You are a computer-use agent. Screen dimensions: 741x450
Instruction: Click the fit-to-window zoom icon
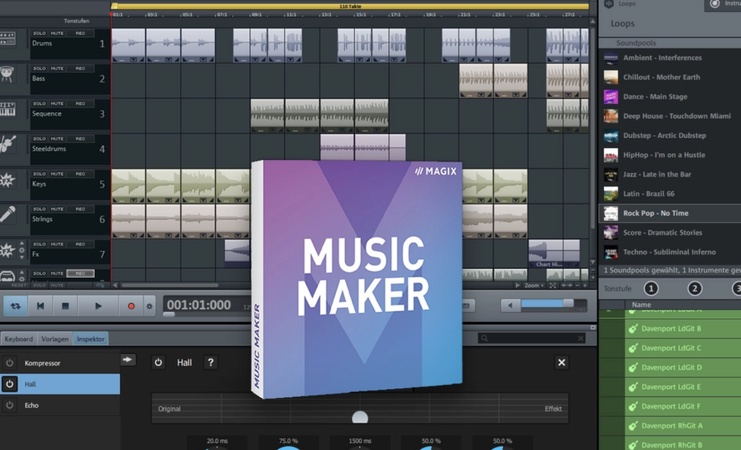click(552, 286)
